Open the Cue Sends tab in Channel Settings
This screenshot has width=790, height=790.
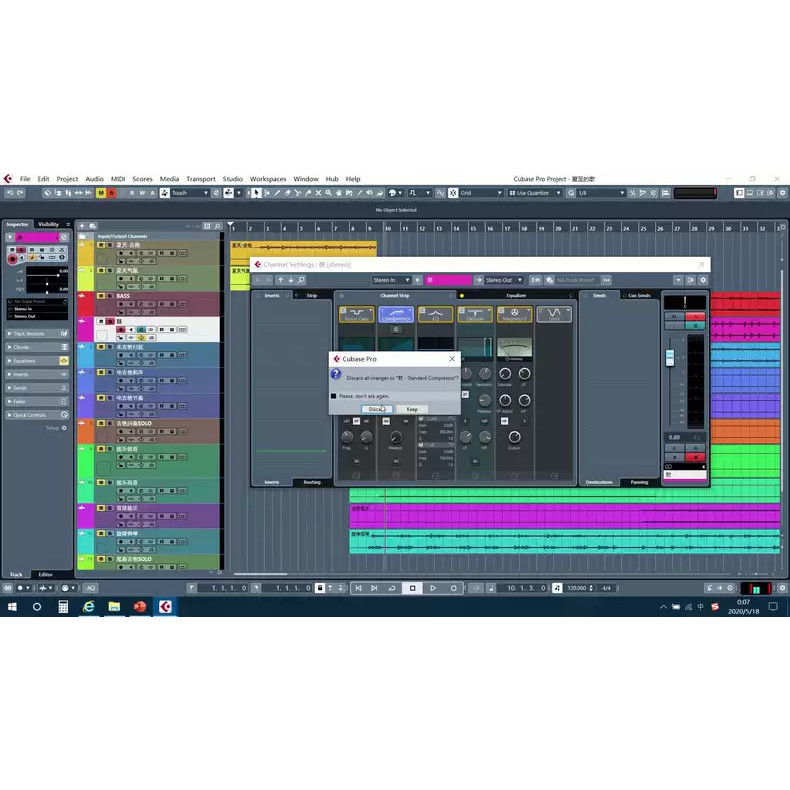coord(639,296)
